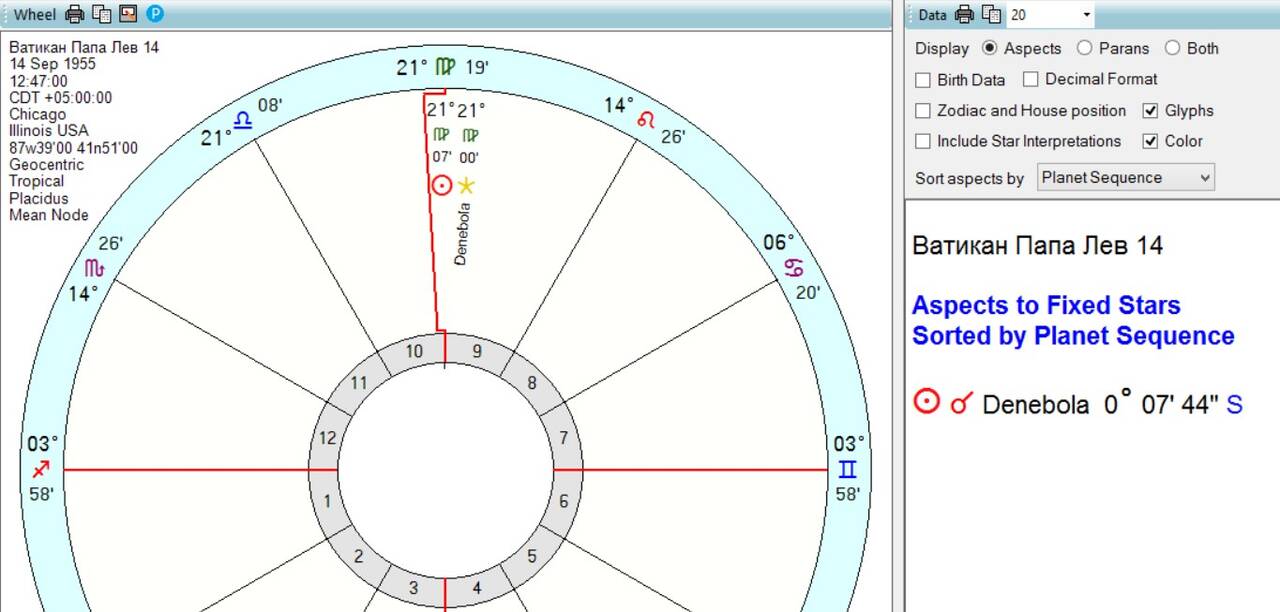This screenshot has width=1280, height=612.
Task: Click the Leo glyph on the zodiac ring
Action: (x=647, y=119)
